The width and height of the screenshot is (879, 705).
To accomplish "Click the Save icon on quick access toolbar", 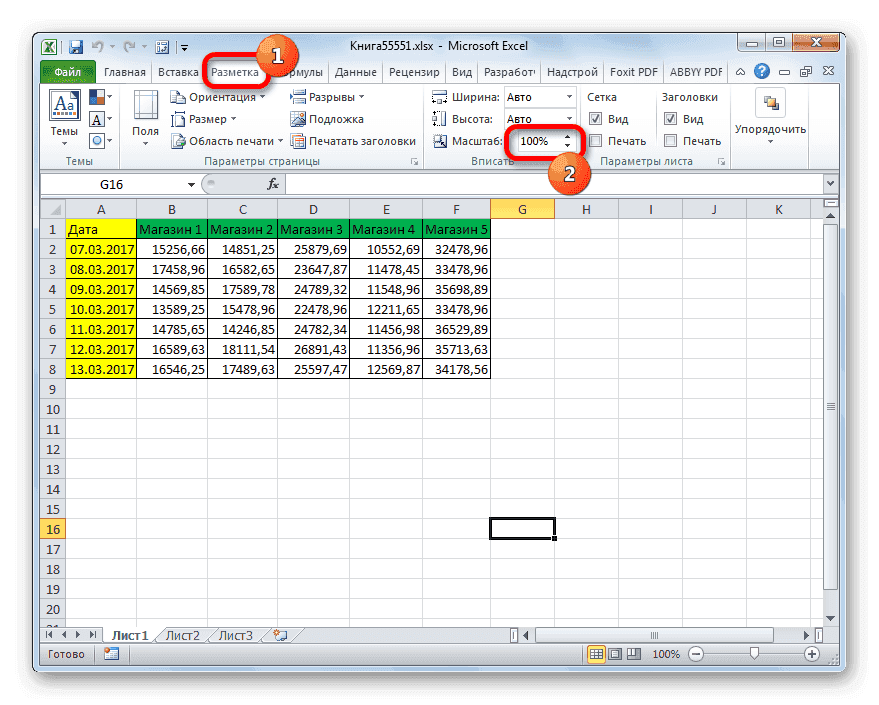I will tap(75, 46).
